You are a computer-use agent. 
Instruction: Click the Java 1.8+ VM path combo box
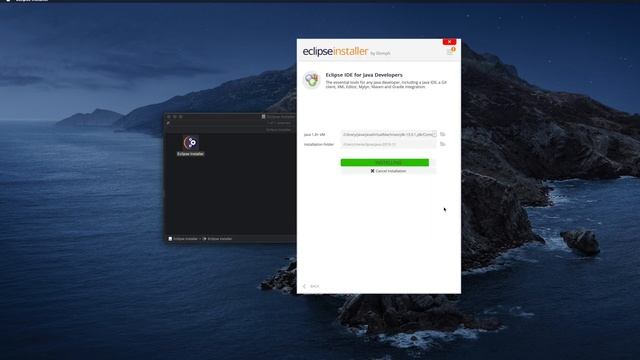point(389,134)
